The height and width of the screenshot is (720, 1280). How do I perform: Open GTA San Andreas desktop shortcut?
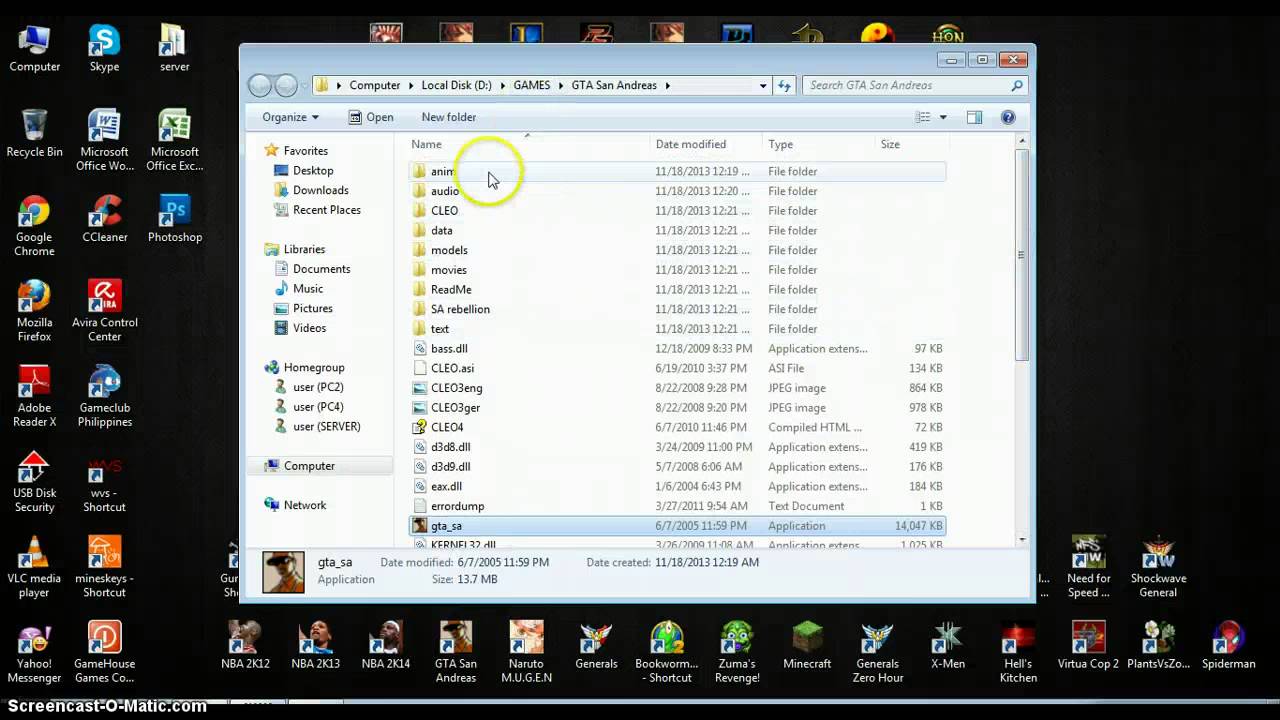tap(456, 652)
